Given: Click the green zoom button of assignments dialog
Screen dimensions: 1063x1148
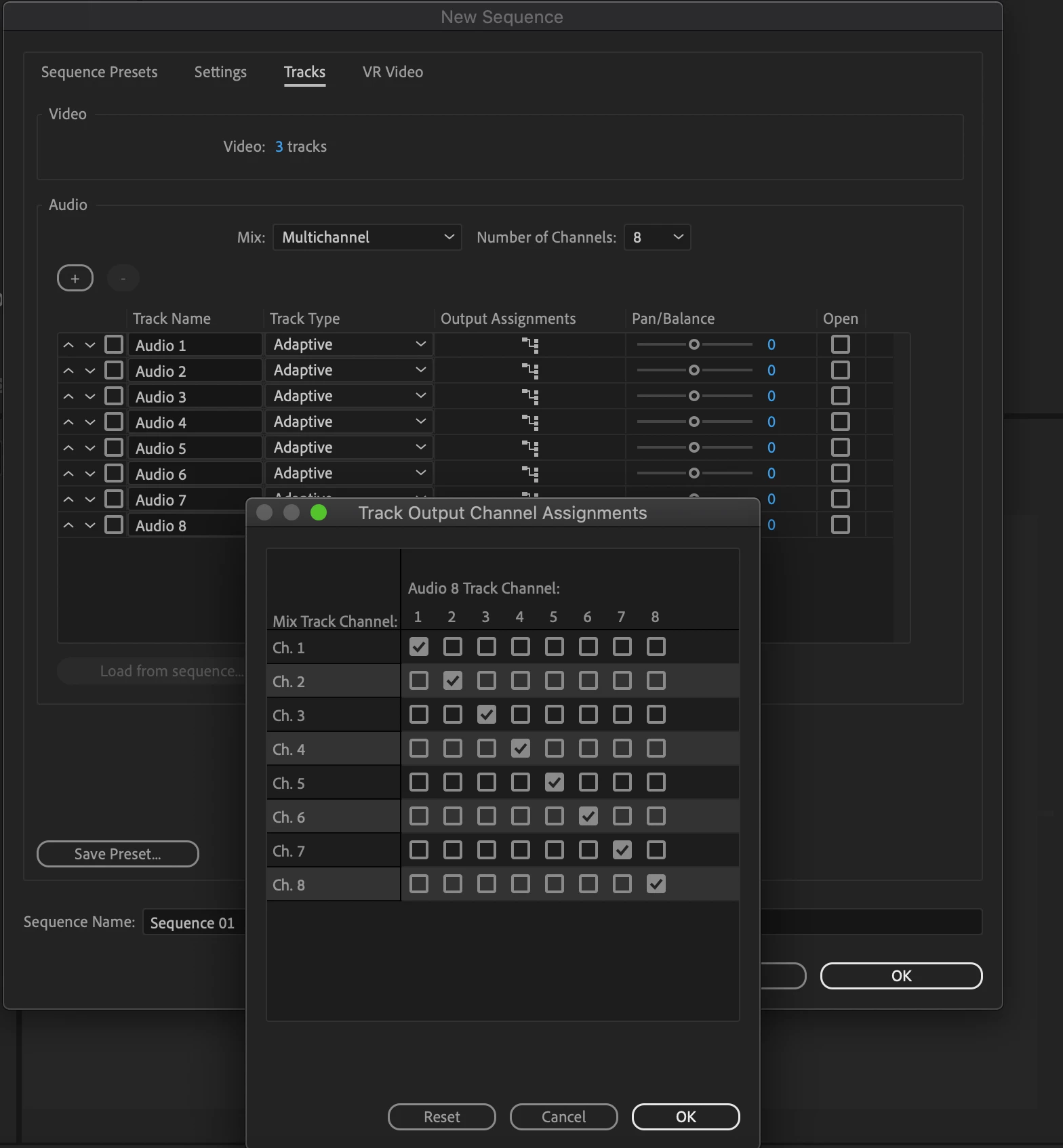Looking at the screenshot, I should point(319,513).
